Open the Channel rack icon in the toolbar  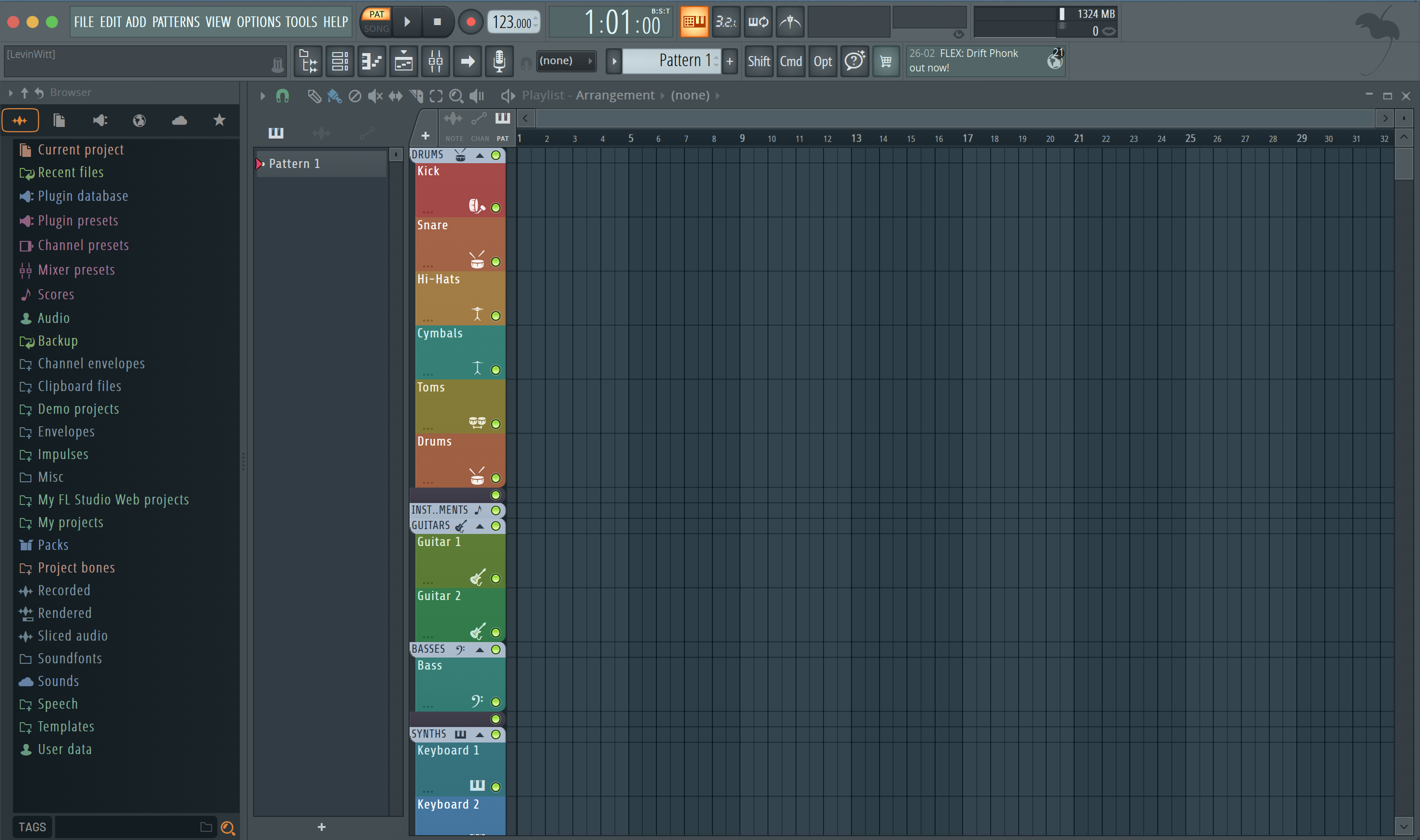coord(339,61)
